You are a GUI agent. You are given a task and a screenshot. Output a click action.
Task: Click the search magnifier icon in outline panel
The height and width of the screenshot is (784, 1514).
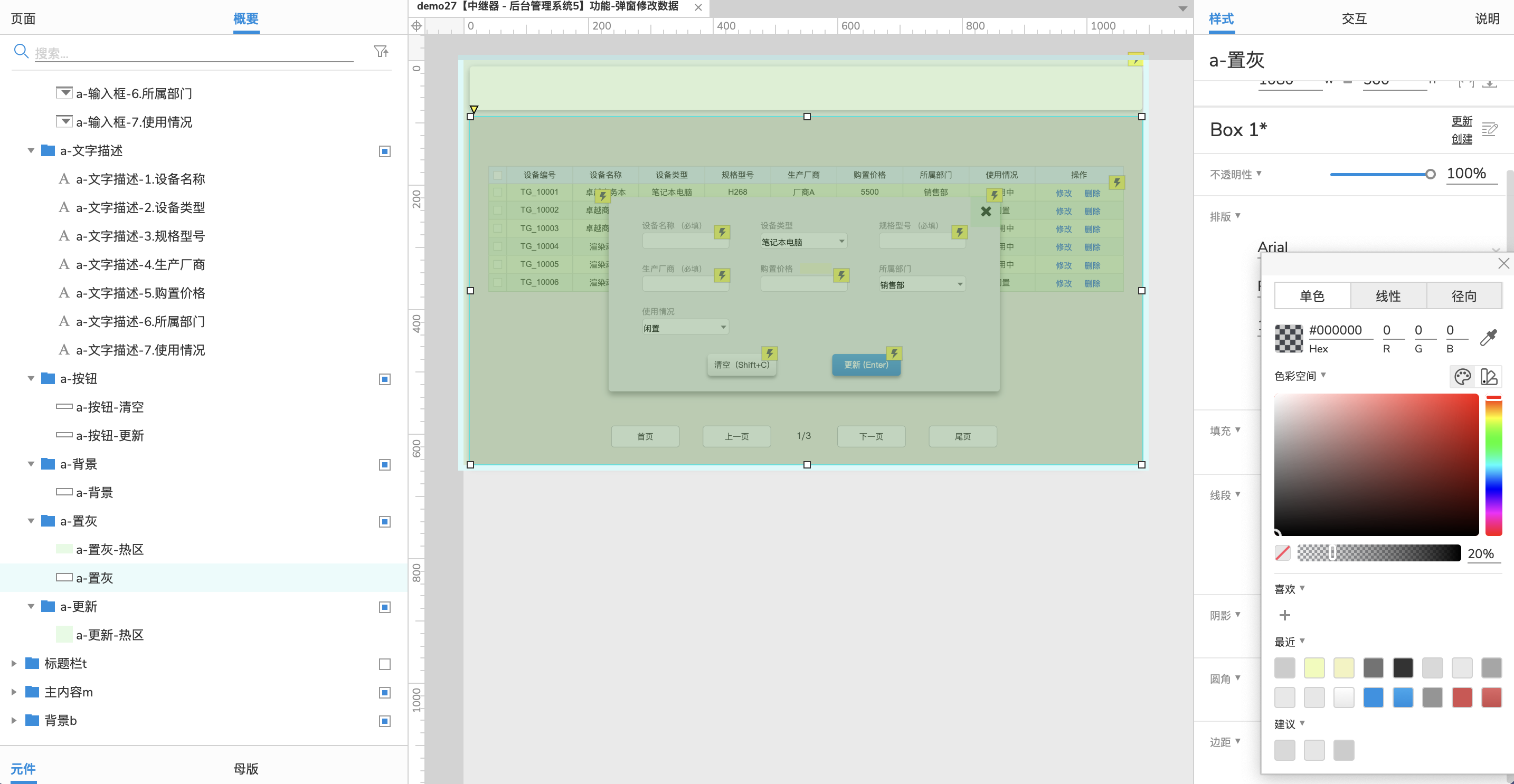tap(21, 52)
